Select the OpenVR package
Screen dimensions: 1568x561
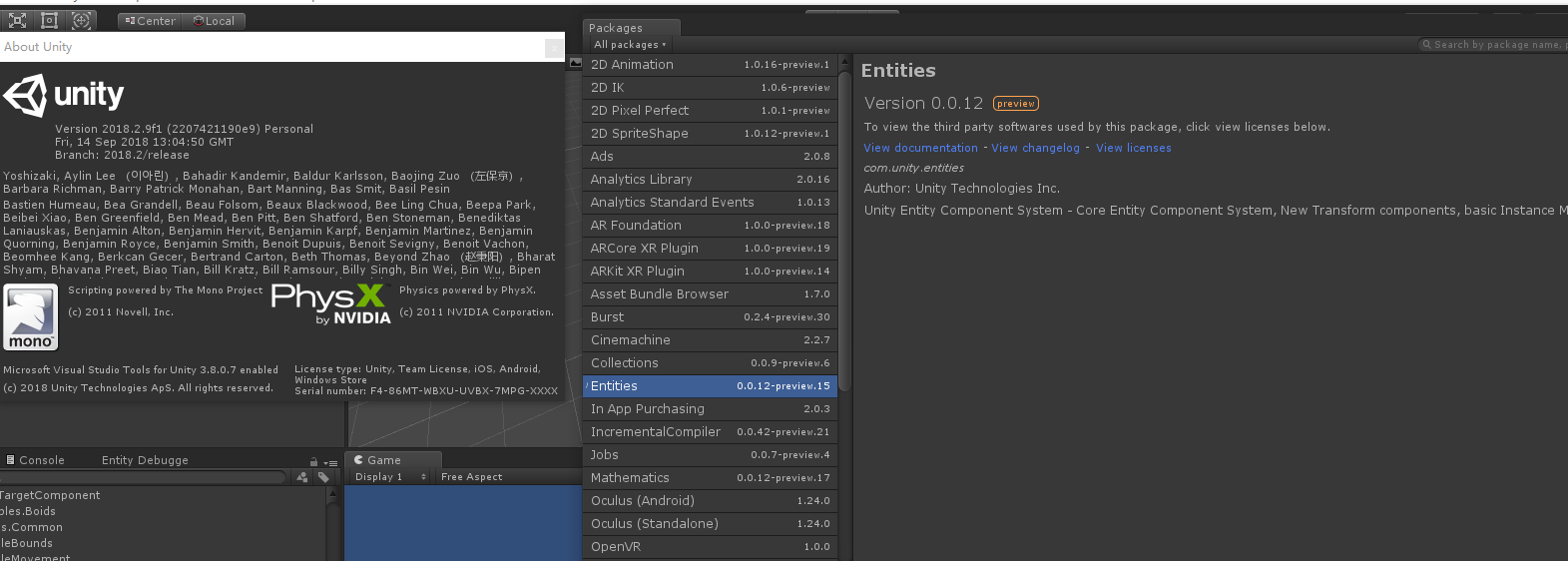(710, 547)
